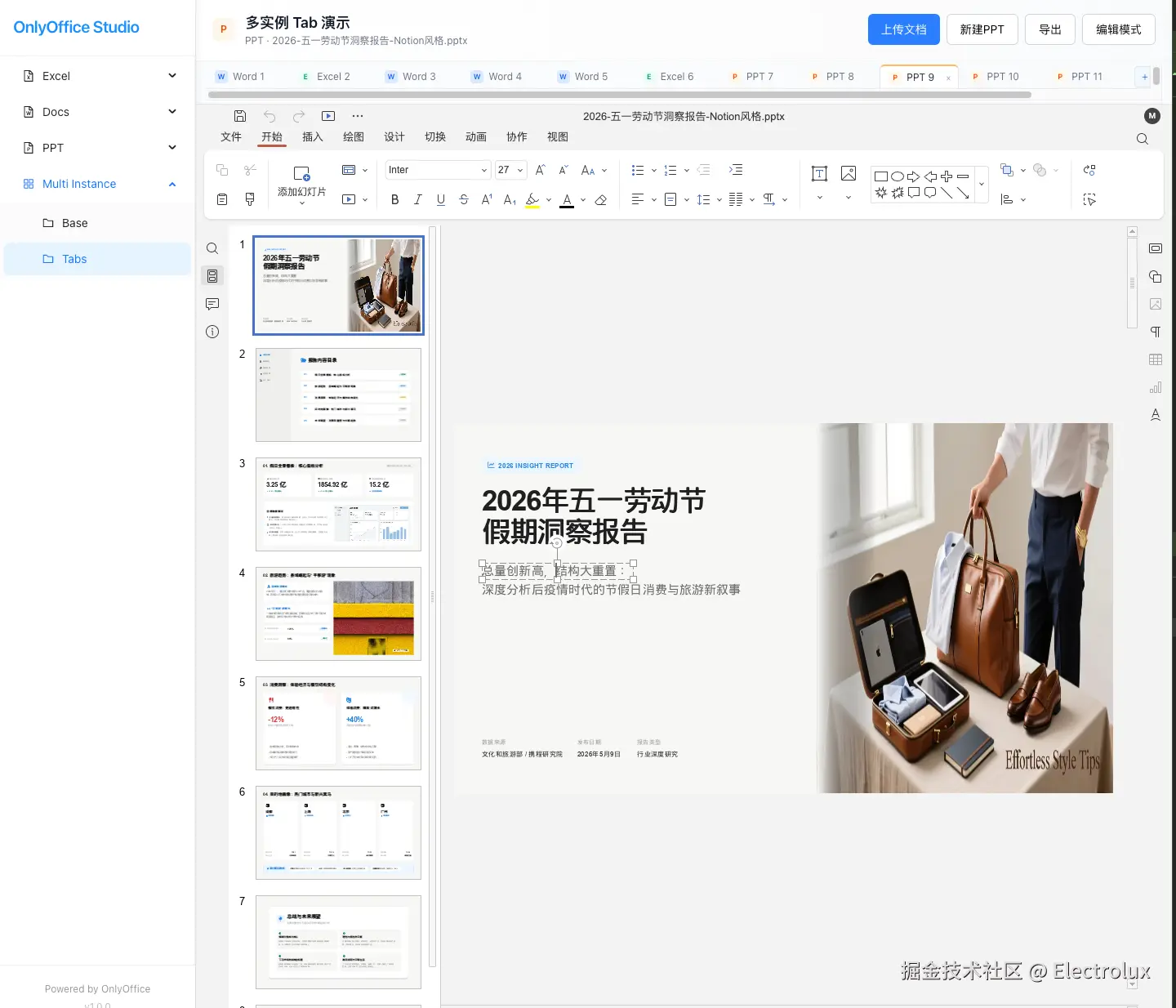Viewport: 1176px width, 1008px height.
Task: Click the select all objects icon
Action: [1089, 199]
